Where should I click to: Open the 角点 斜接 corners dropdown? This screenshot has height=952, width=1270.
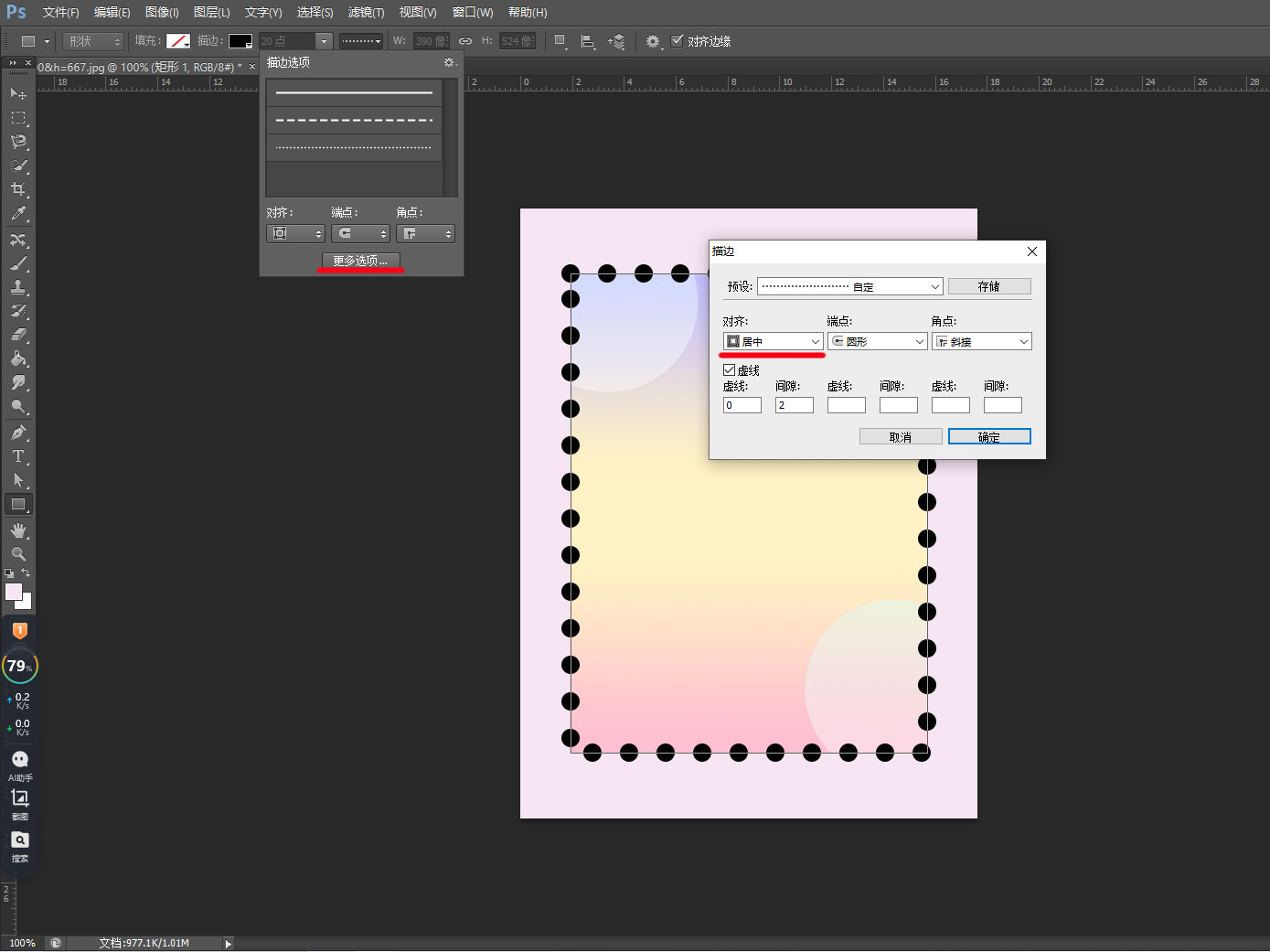981,341
